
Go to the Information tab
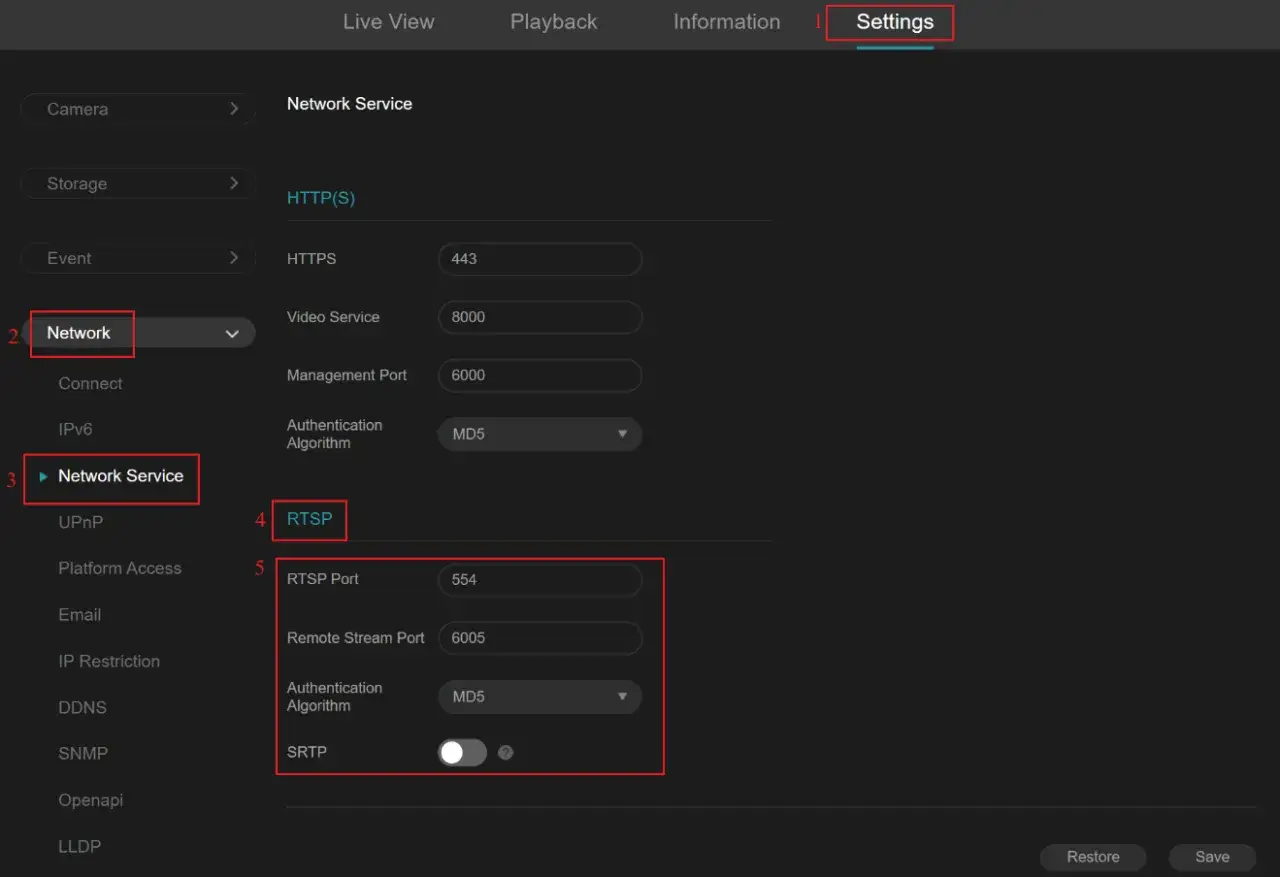(726, 22)
